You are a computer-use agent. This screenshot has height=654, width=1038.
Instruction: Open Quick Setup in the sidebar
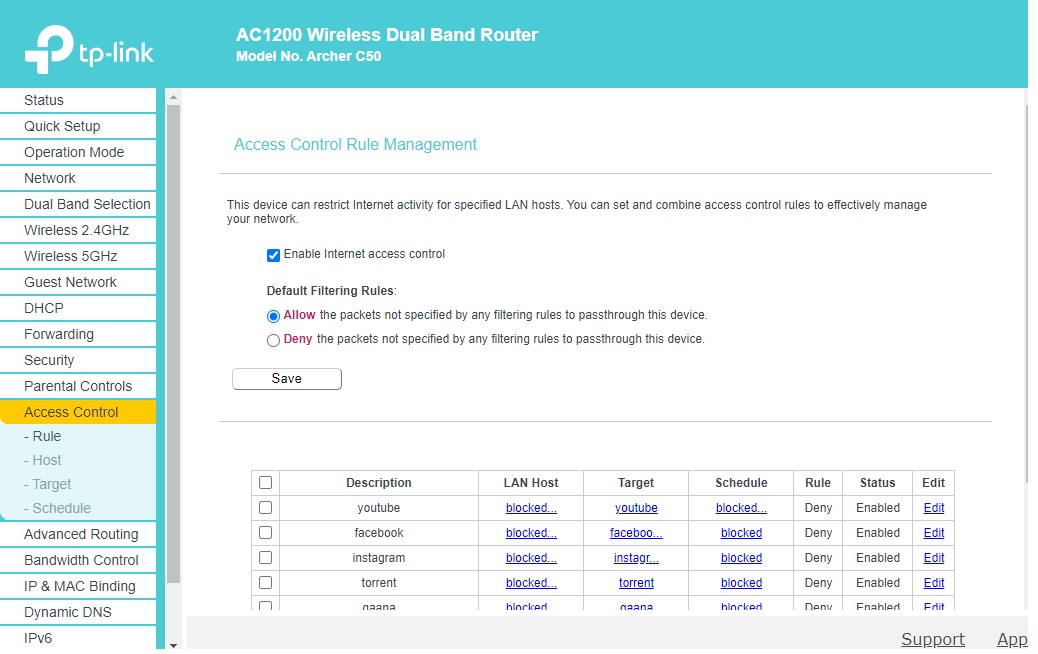(78, 126)
